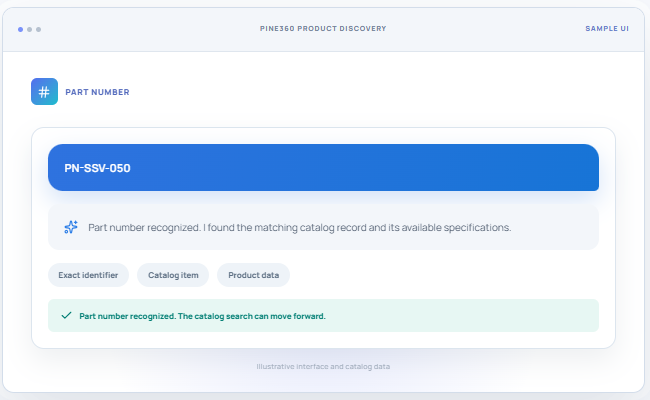Click the message about matching catalog record
Viewport: 650px width, 400px height.
click(323, 227)
